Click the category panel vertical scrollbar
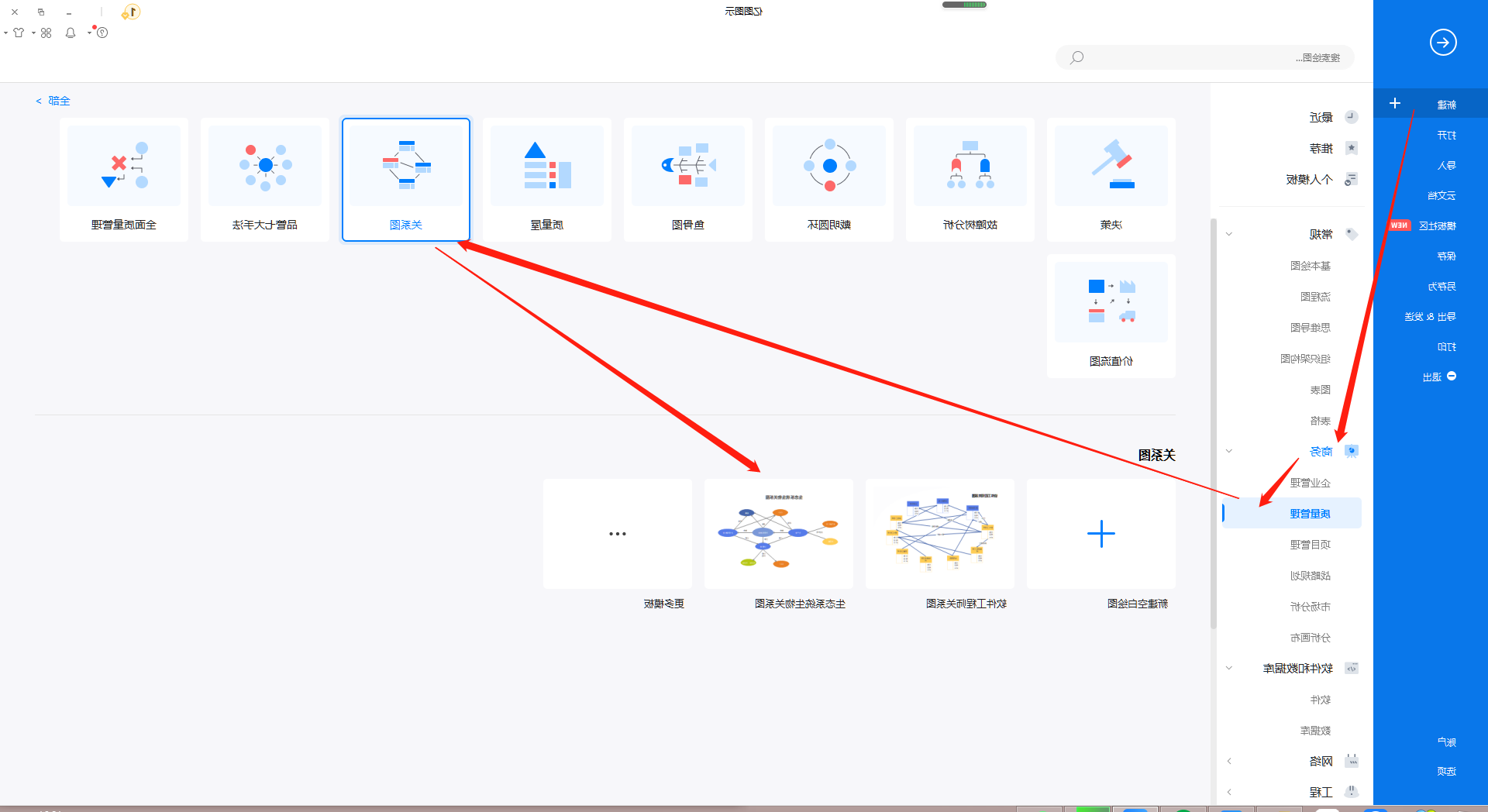The height and width of the screenshot is (812, 1488). click(x=1214, y=423)
